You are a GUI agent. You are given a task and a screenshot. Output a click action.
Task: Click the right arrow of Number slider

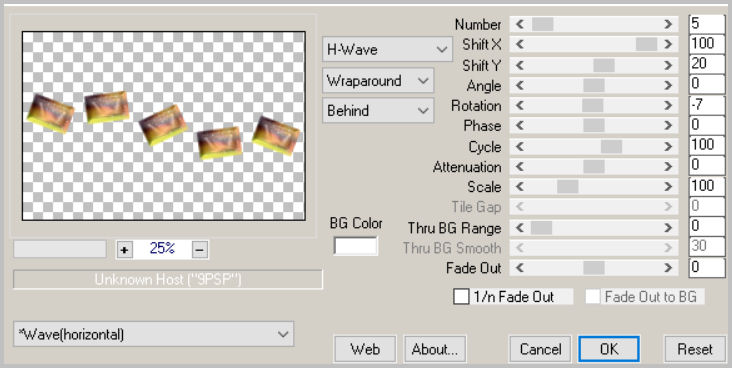(669, 24)
